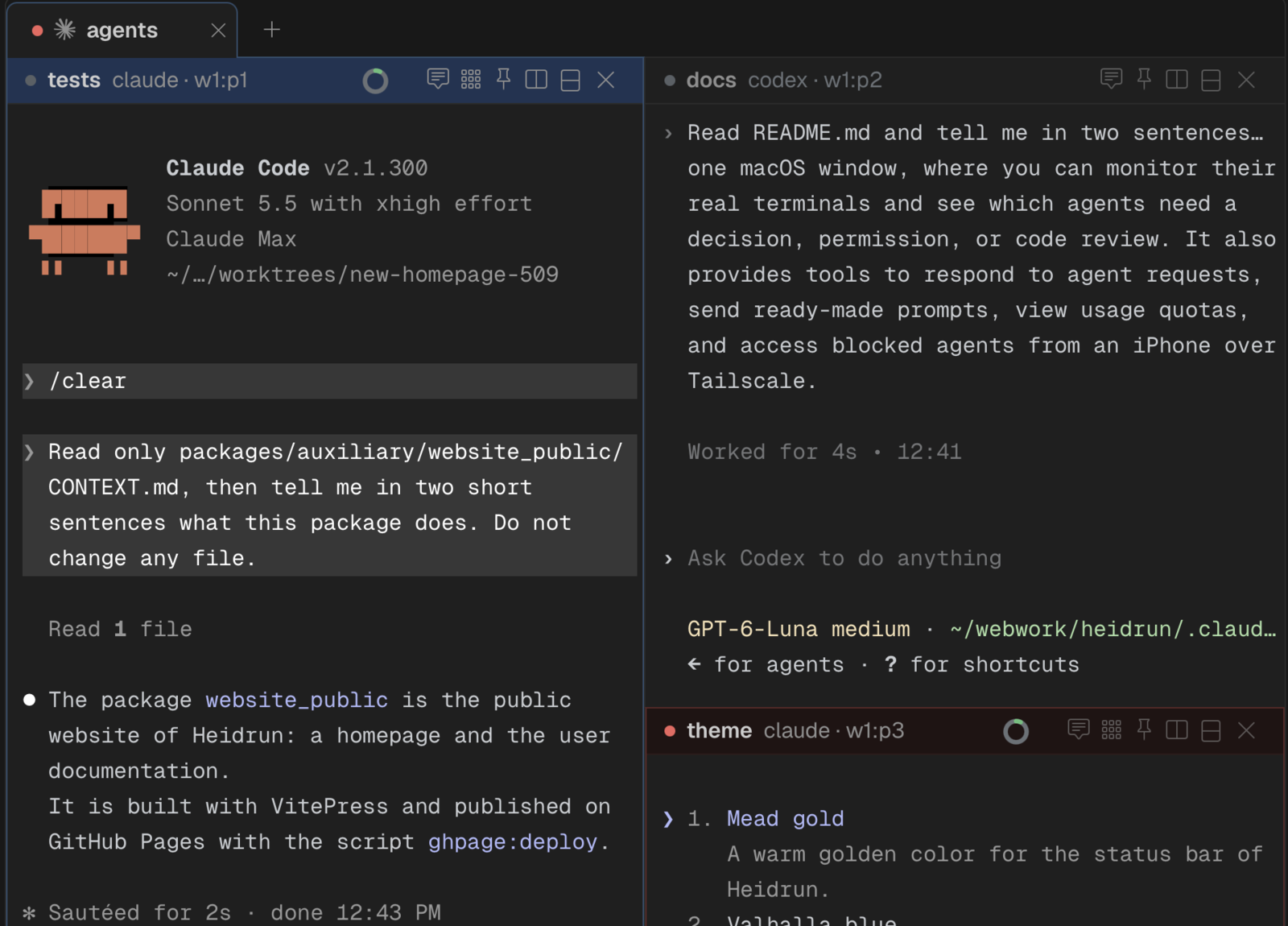The image size is (1288, 926).
Task: Click the ~/webwork/heidrun path in docs pane
Action: pos(1113,629)
